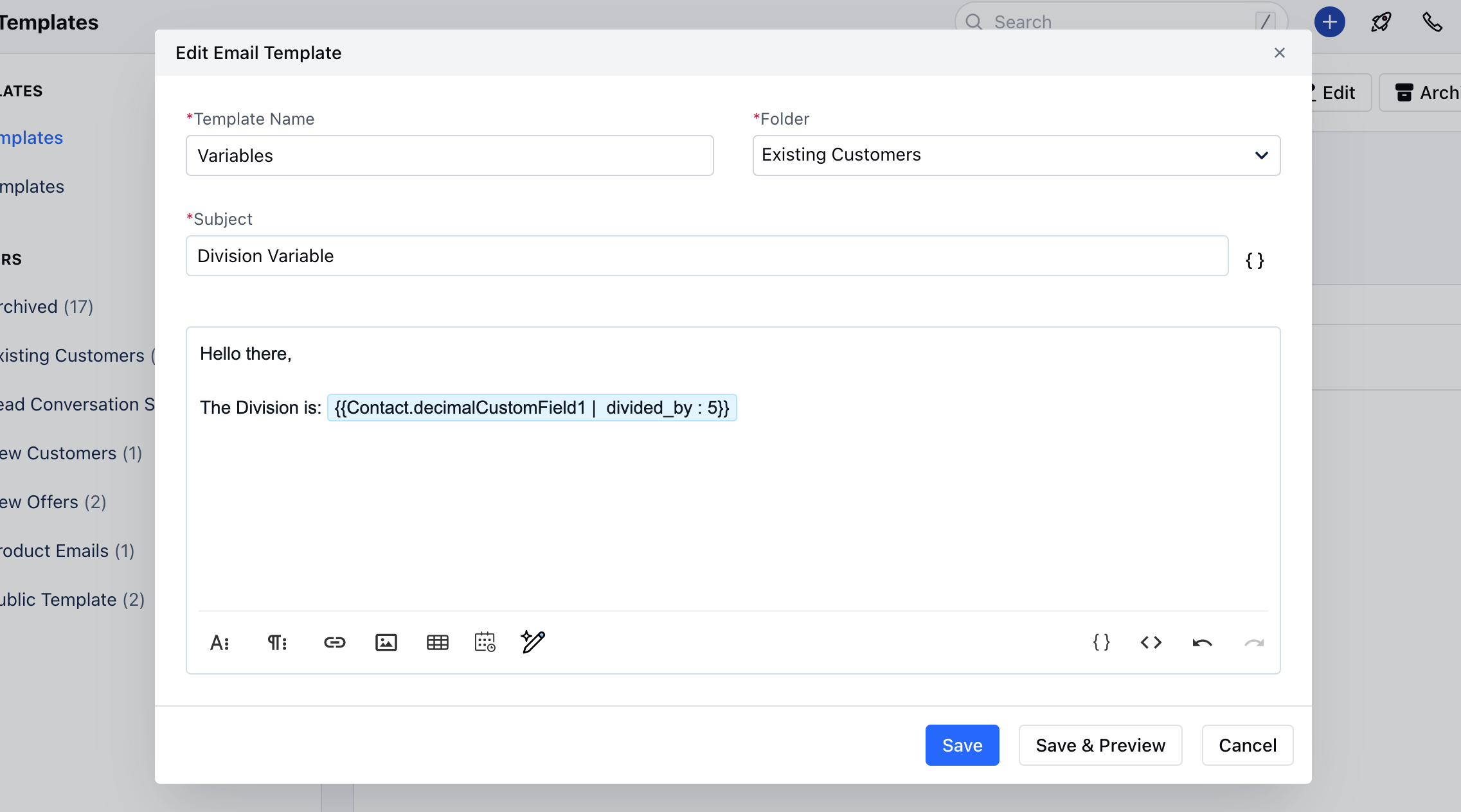Click the insert table icon
The image size is (1461, 812).
pyautogui.click(x=437, y=642)
